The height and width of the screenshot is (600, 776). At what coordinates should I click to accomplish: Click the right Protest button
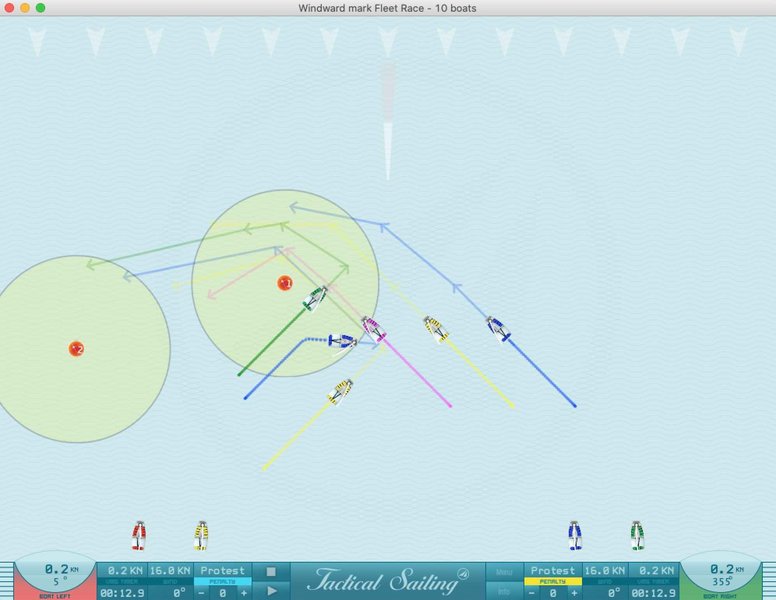[x=553, y=570]
